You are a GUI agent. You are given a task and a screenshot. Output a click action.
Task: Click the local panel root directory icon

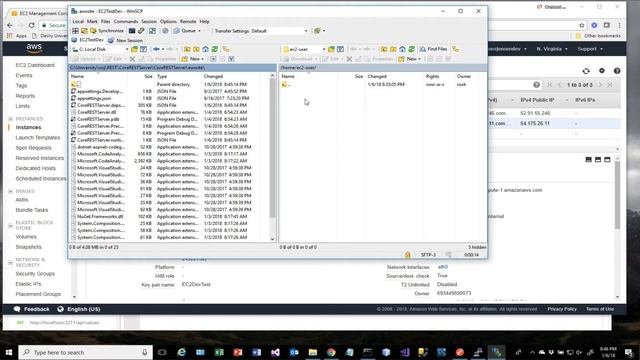196,49
